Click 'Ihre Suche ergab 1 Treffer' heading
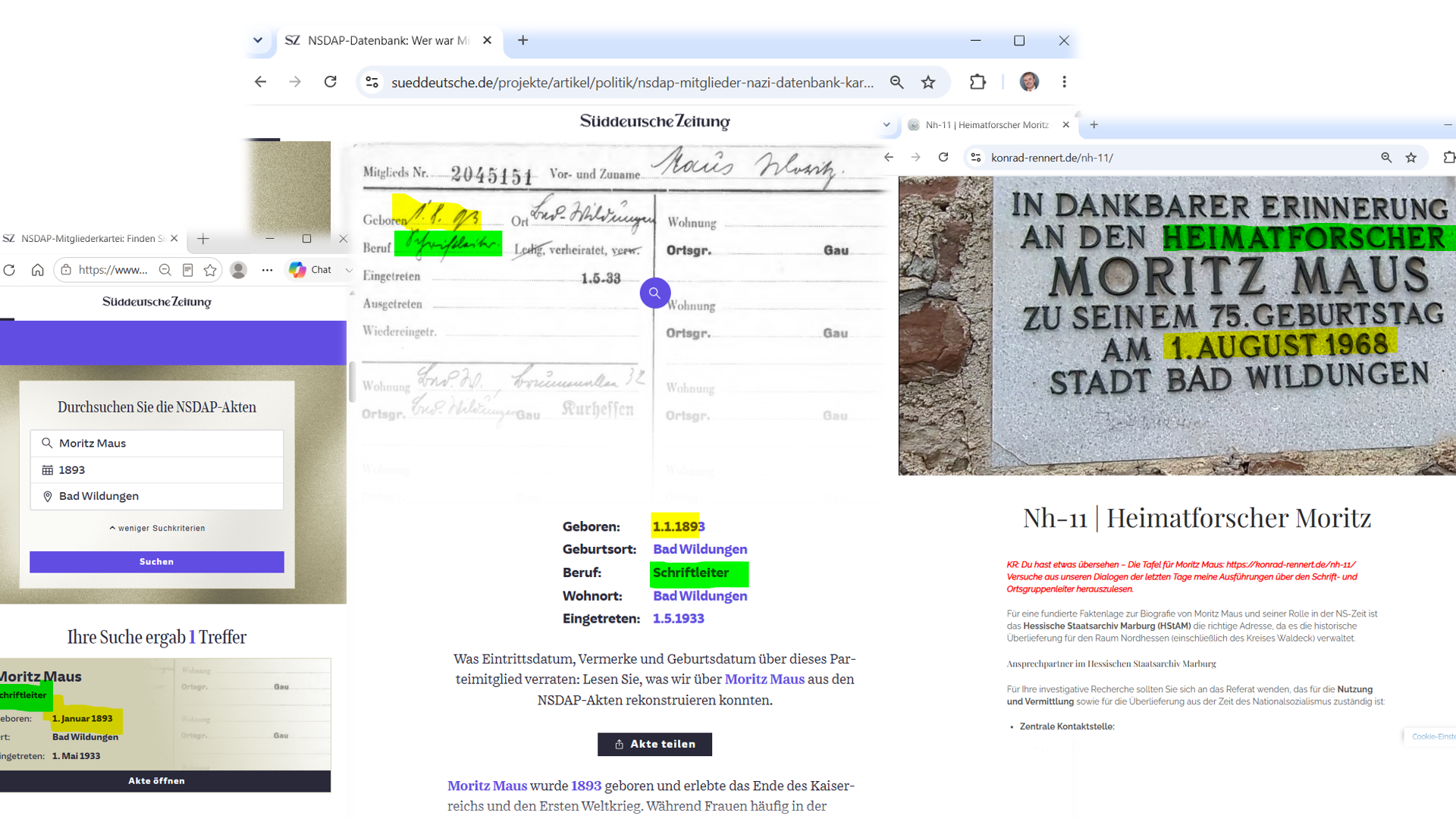The image size is (1456, 819). point(157,637)
